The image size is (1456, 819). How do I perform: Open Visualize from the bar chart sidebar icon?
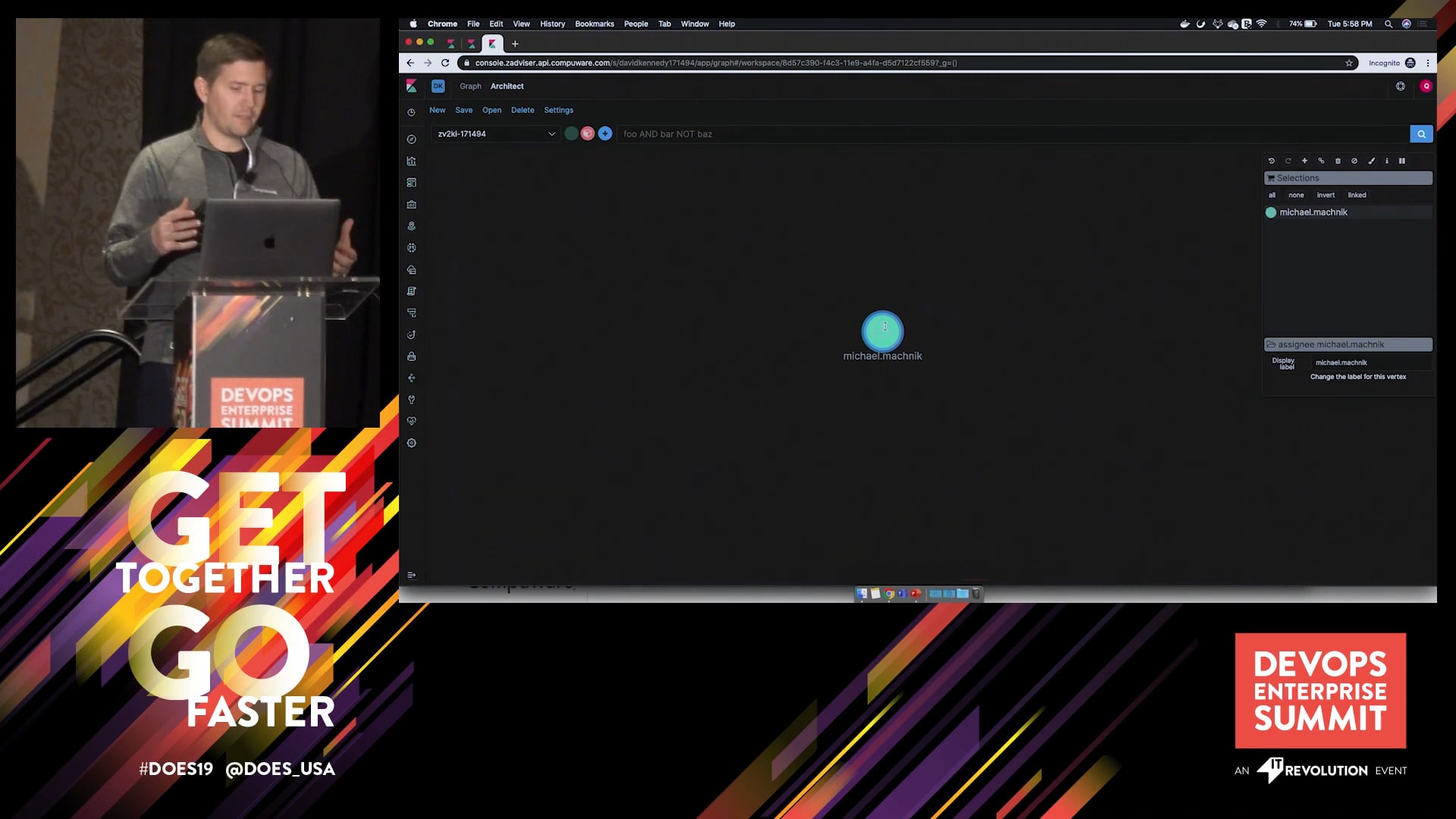(x=411, y=161)
